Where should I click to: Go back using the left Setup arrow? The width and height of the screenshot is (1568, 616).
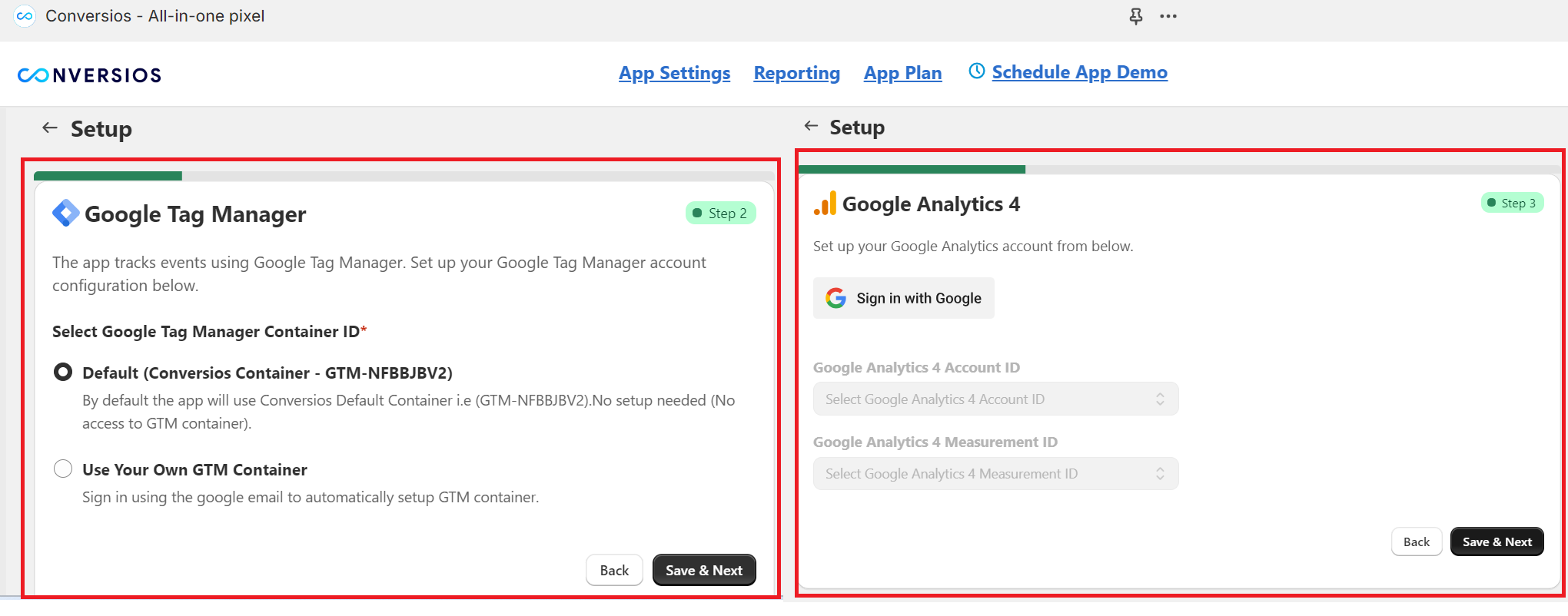tap(50, 128)
